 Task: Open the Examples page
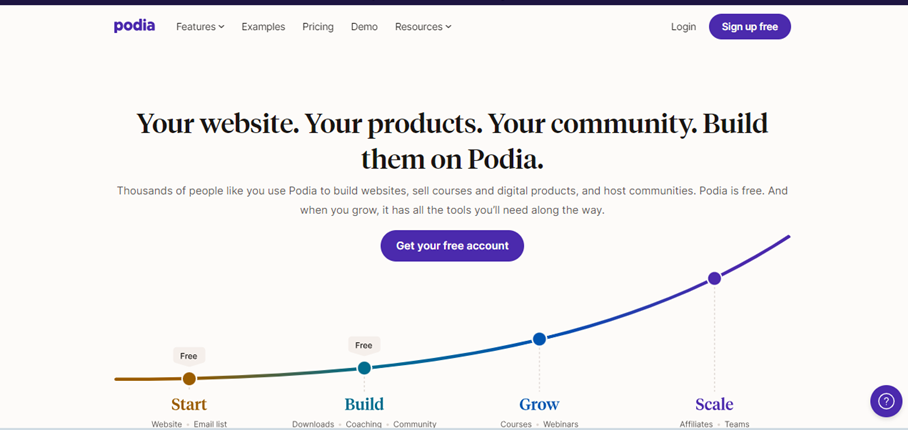click(x=263, y=27)
